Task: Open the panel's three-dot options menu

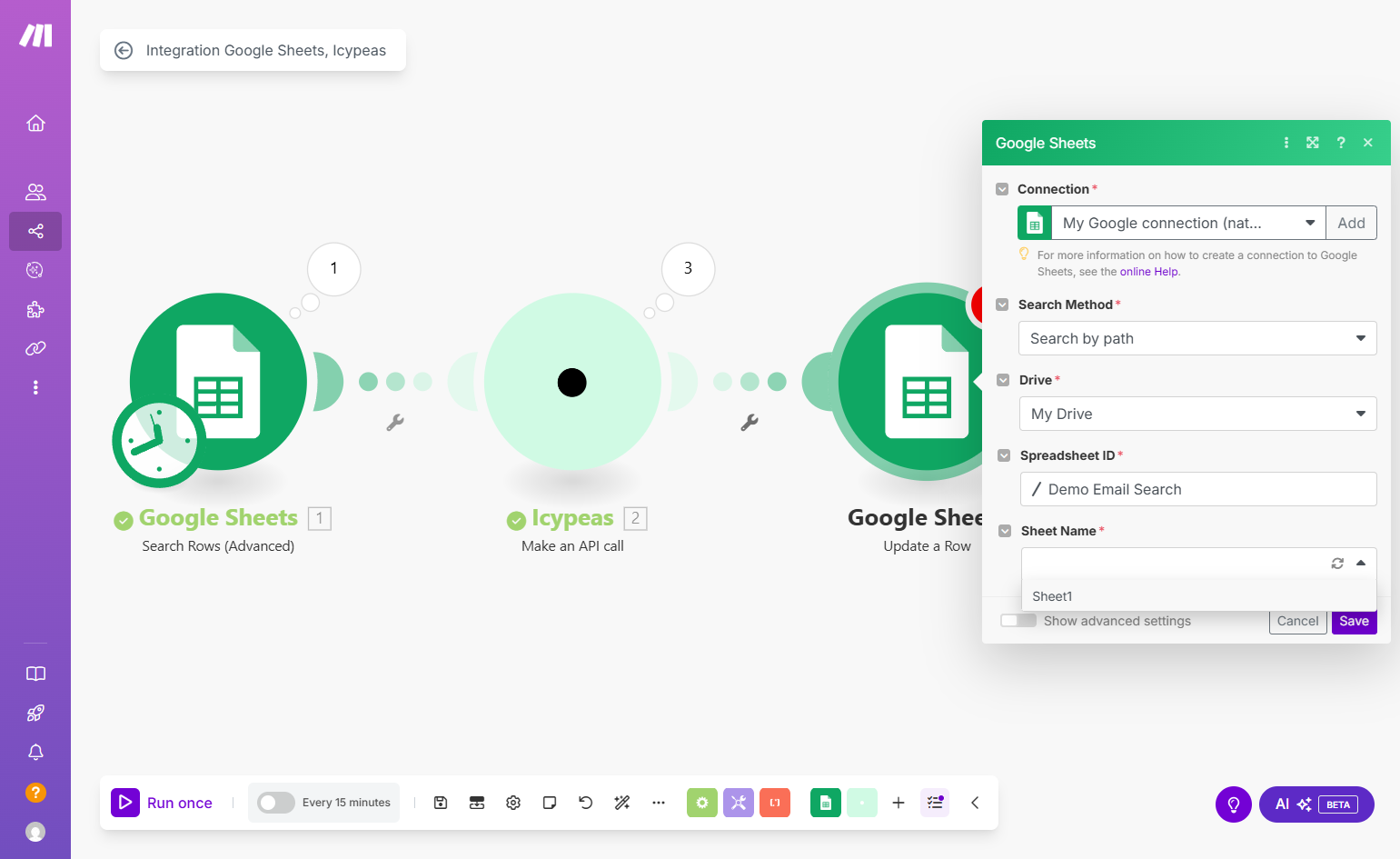Action: point(1286,143)
